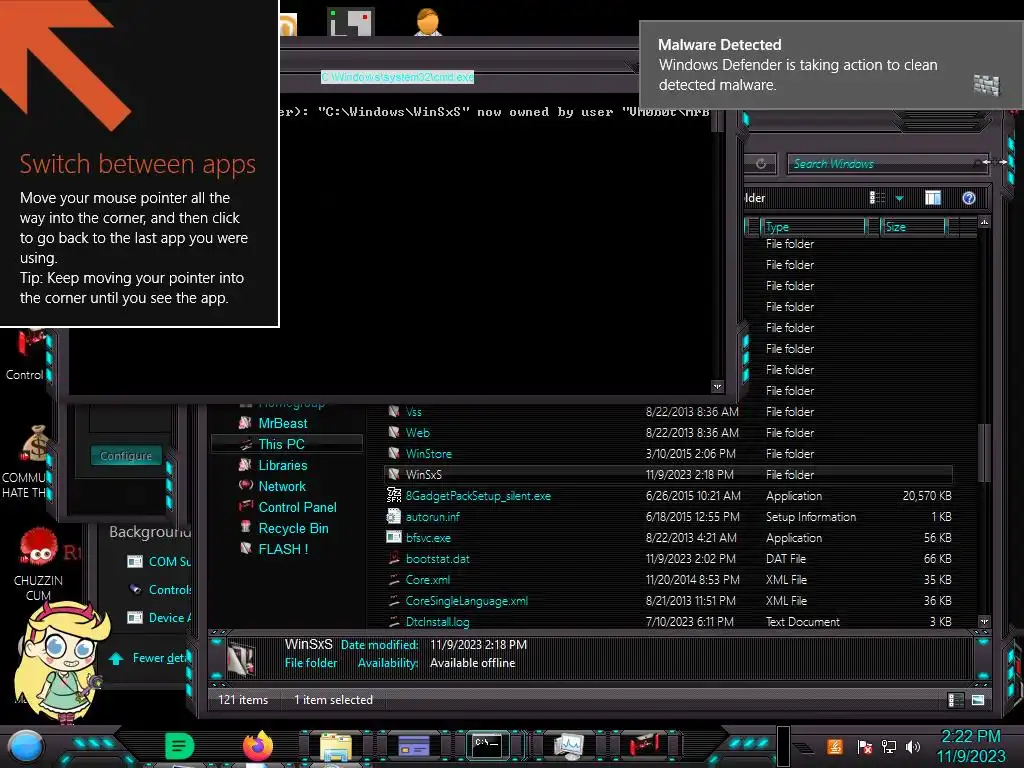Expand the view options dropdown arrow
Screen dimensions: 1024x768
click(899, 198)
